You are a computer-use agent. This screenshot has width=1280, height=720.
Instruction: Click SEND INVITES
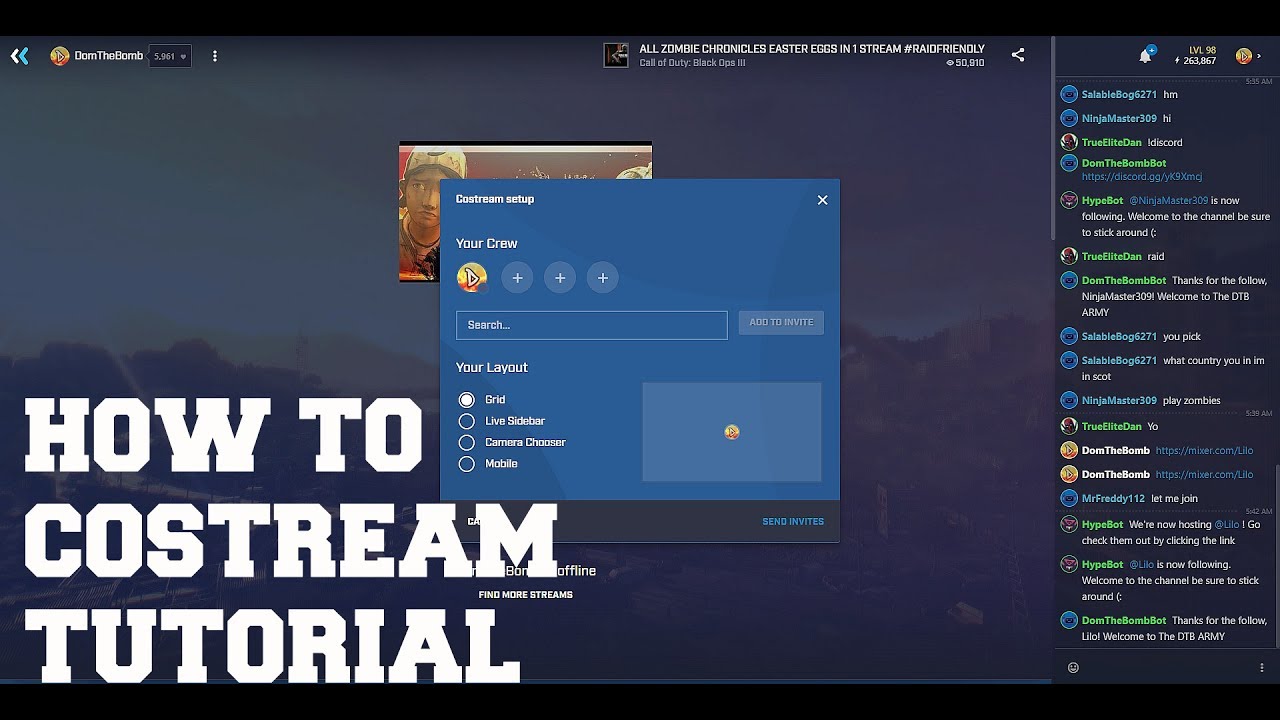(793, 521)
